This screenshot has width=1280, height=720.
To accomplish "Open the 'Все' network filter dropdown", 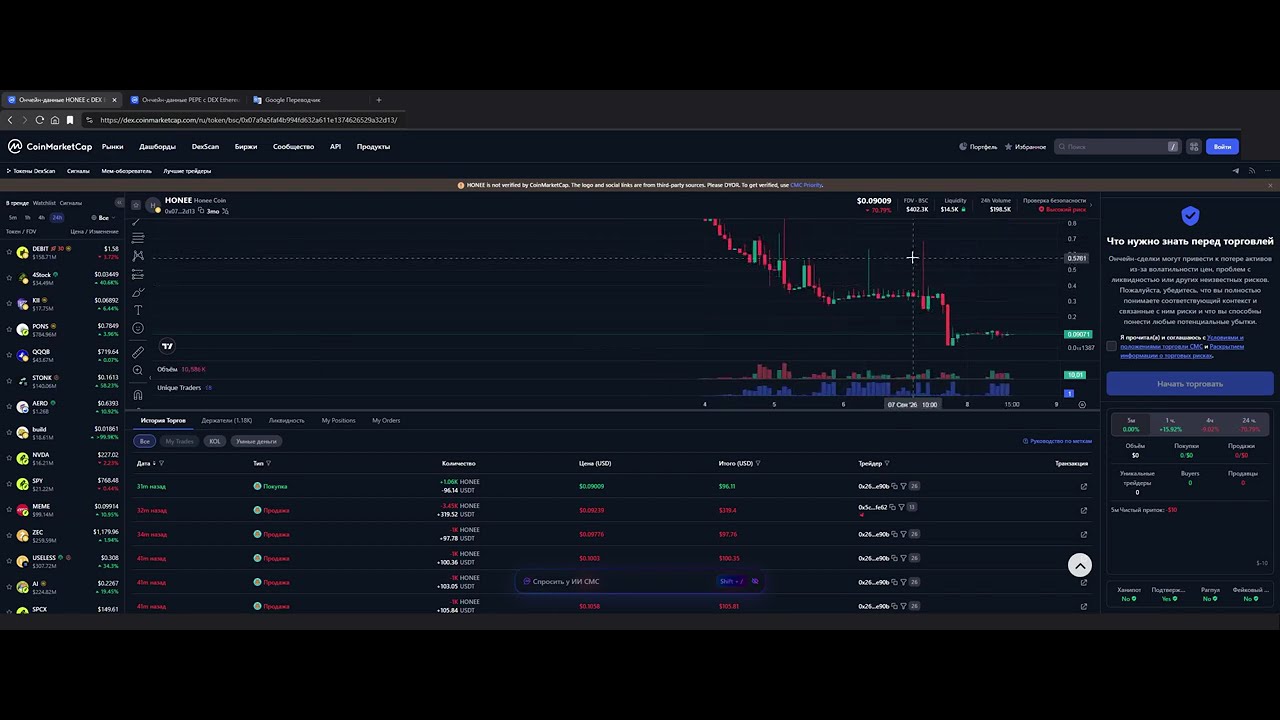I will [103, 218].
